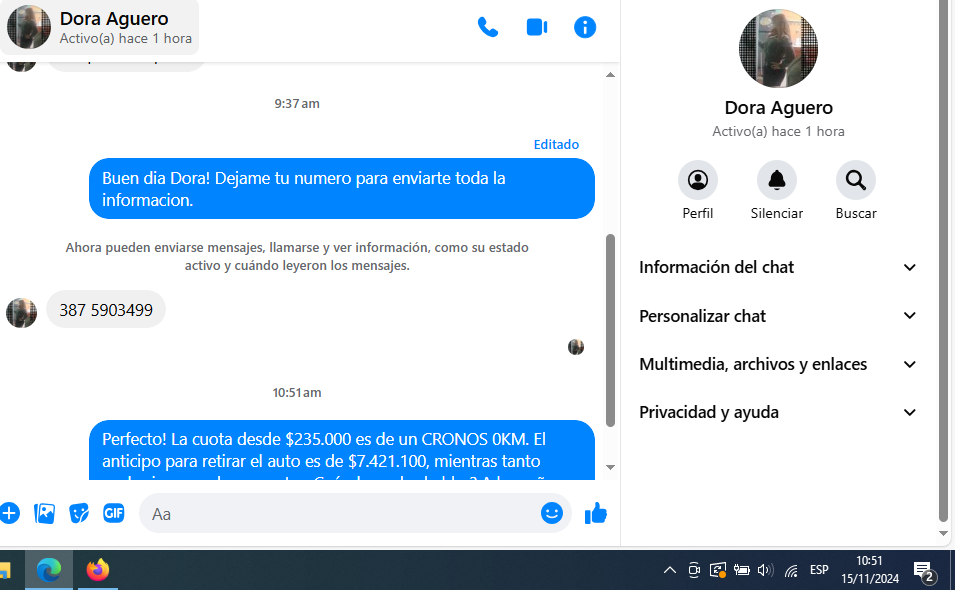Image resolution: width=955 pixels, height=590 pixels.
Task: Start a video call in chat header
Action: coord(537,27)
